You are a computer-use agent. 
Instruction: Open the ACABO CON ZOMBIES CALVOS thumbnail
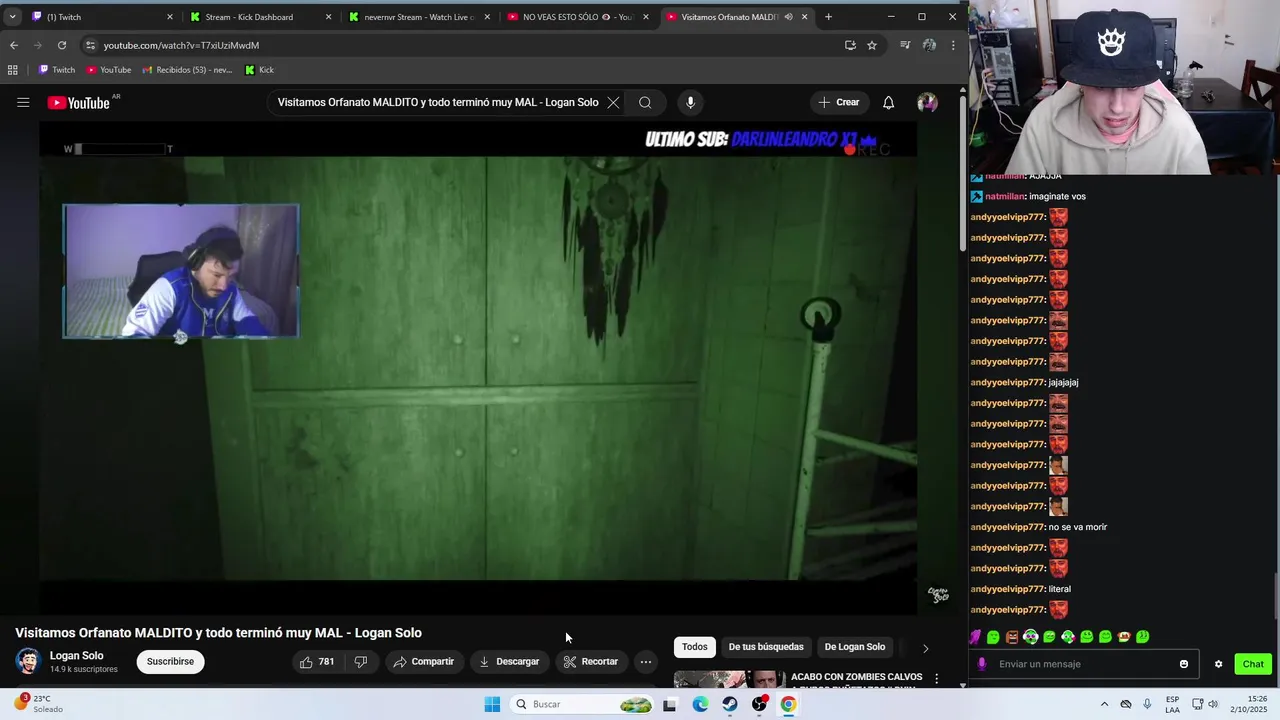729,680
